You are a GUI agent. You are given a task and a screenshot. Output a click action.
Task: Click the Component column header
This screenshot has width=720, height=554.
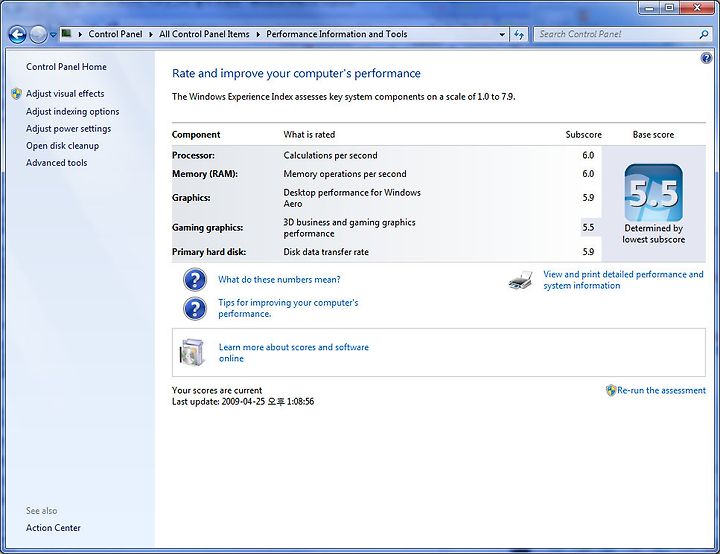(x=196, y=135)
